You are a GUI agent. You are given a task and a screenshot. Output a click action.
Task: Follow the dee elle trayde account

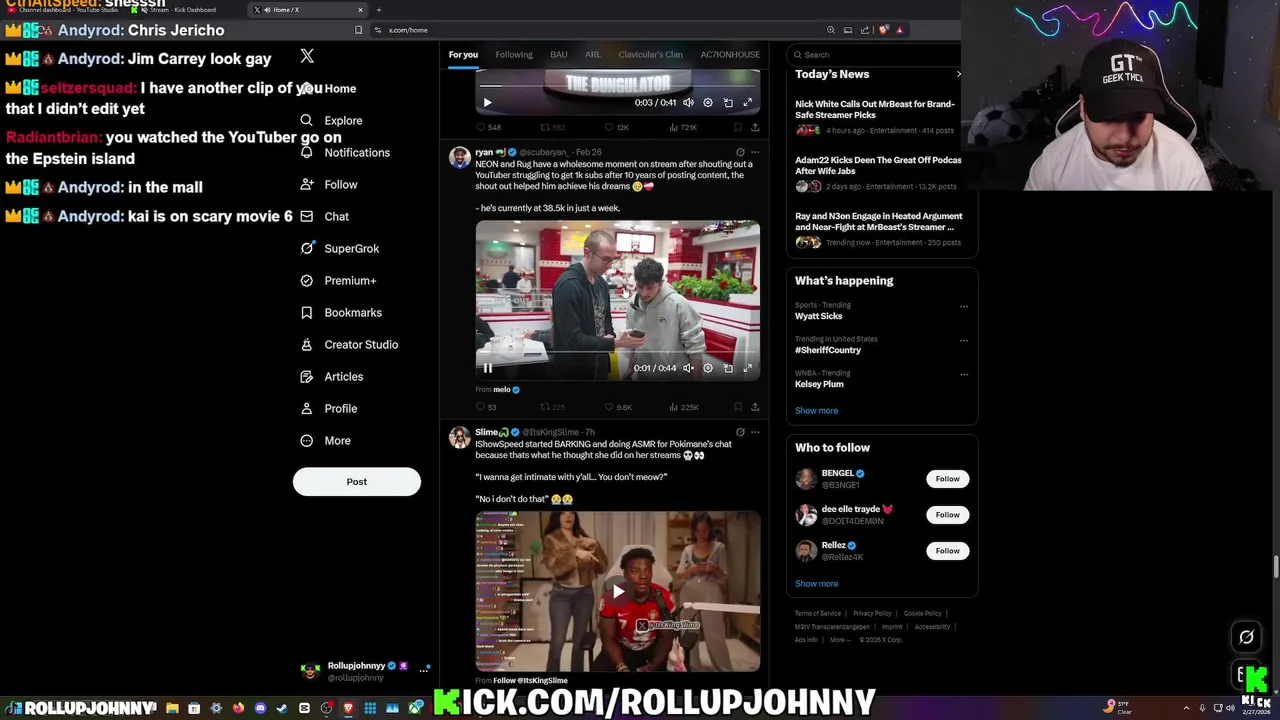tap(947, 515)
